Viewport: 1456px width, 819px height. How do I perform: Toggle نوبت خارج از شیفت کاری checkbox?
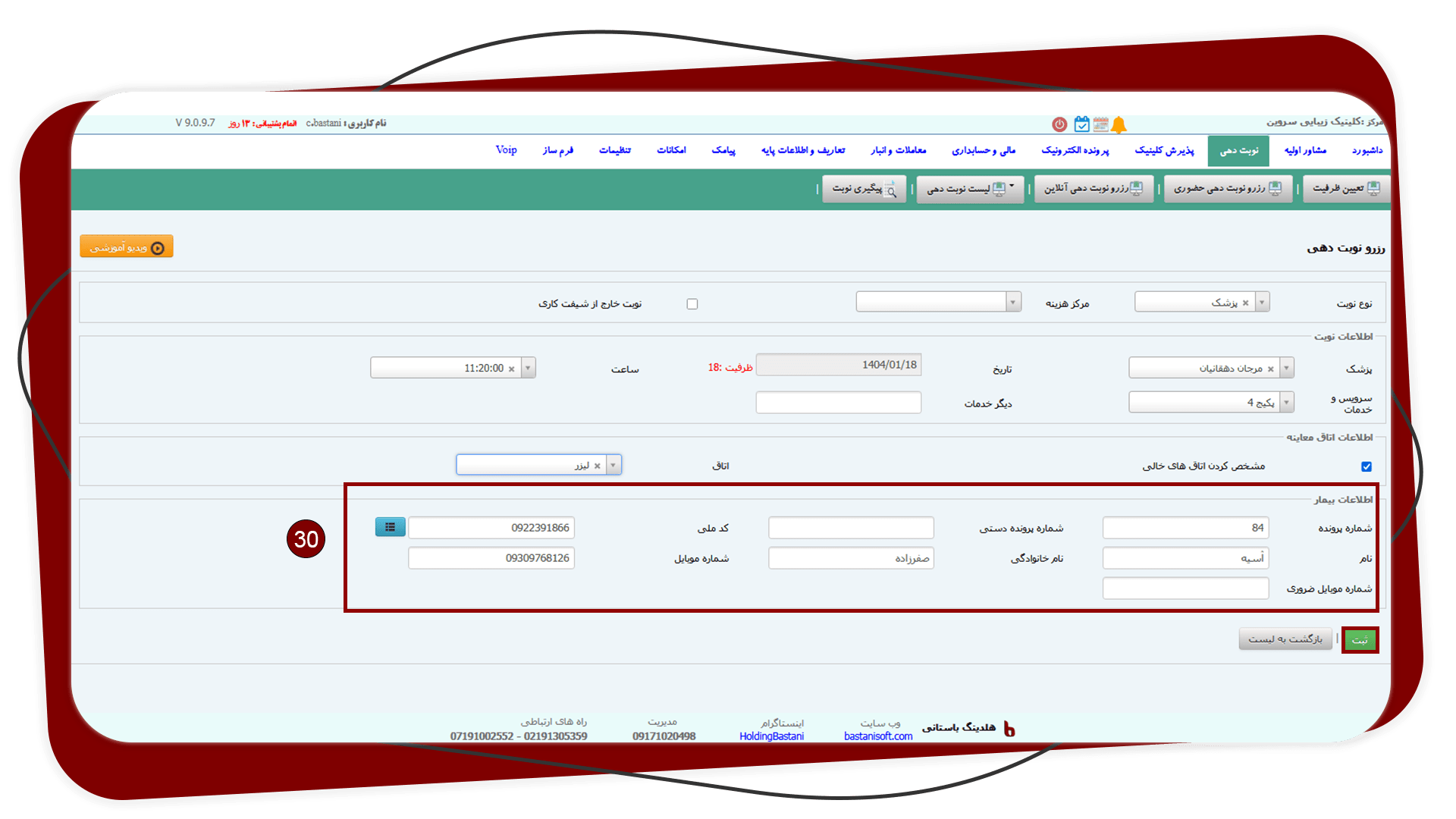[x=692, y=304]
